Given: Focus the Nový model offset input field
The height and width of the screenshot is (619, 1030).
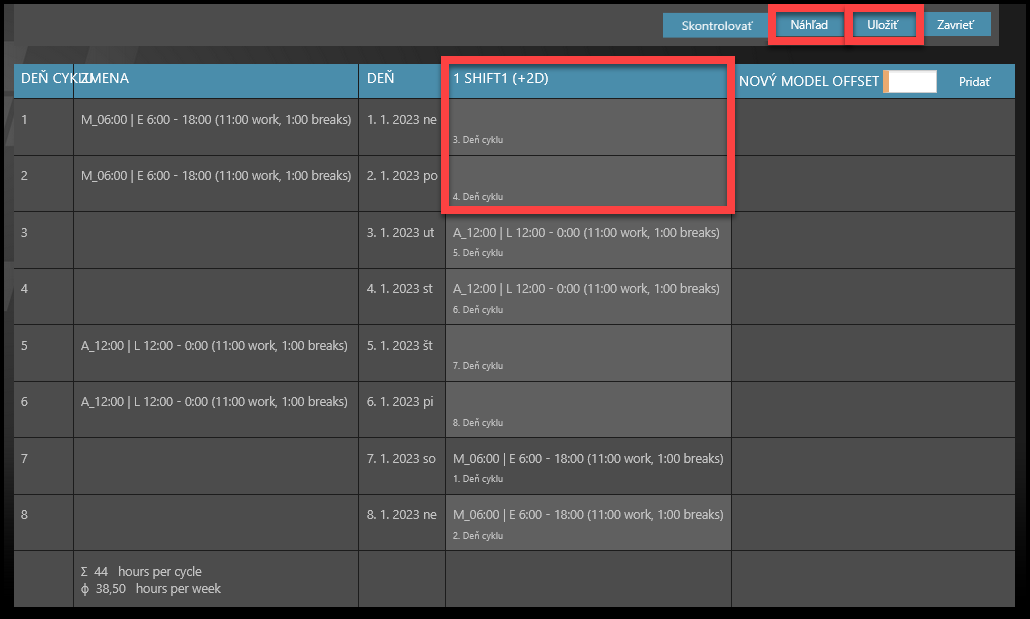Looking at the screenshot, I should [x=910, y=81].
